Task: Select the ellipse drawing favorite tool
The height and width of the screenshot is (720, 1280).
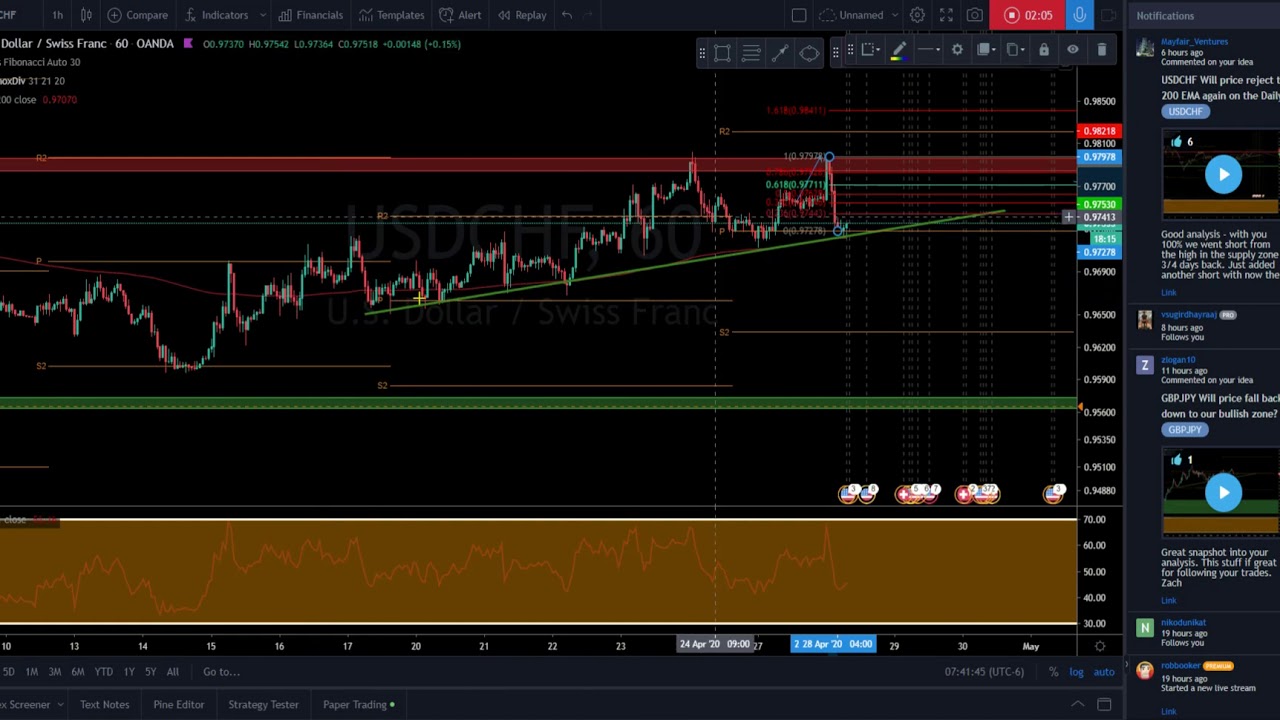Action: tap(809, 53)
